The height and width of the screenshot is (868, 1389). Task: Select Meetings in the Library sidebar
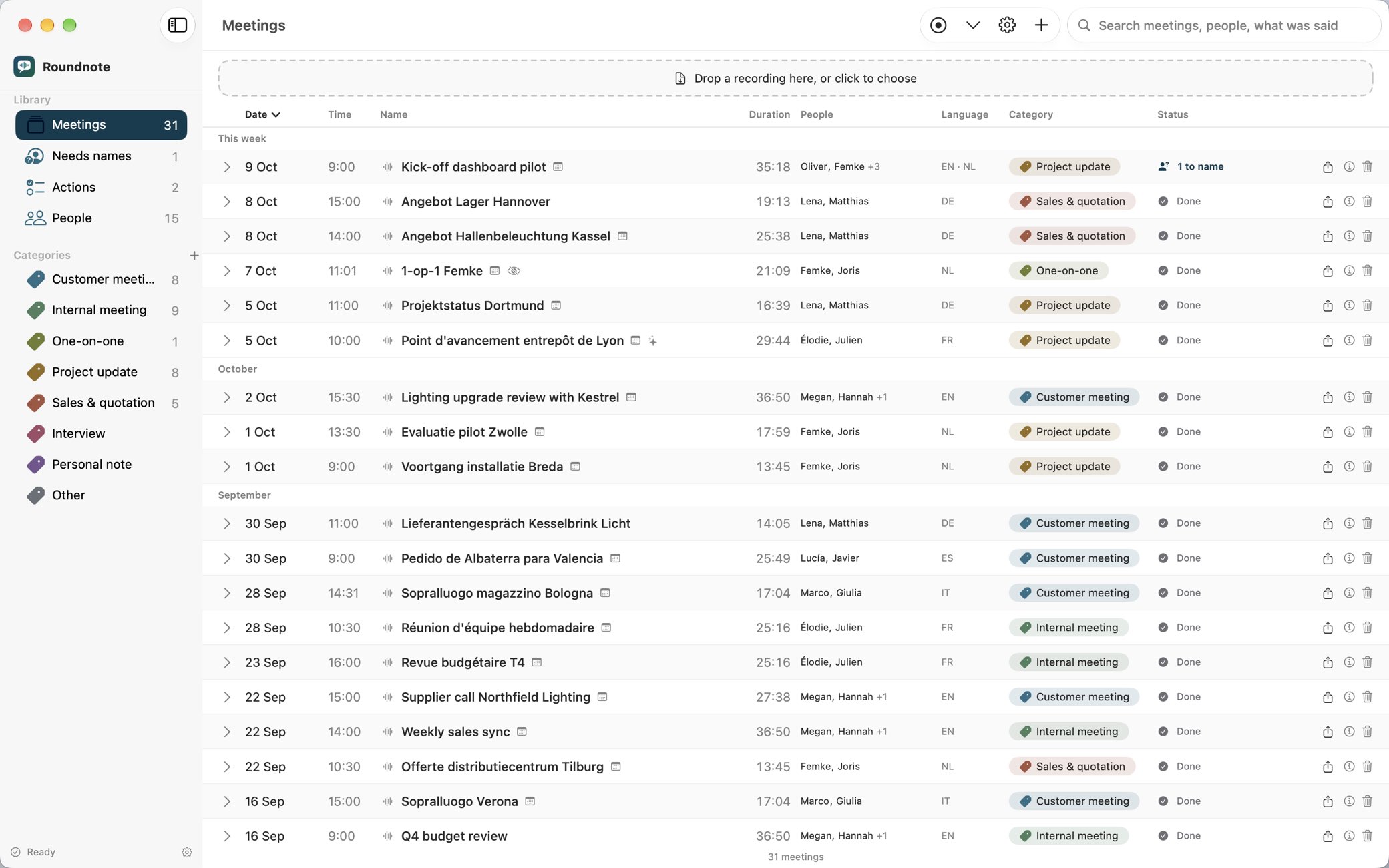pos(101,125)
